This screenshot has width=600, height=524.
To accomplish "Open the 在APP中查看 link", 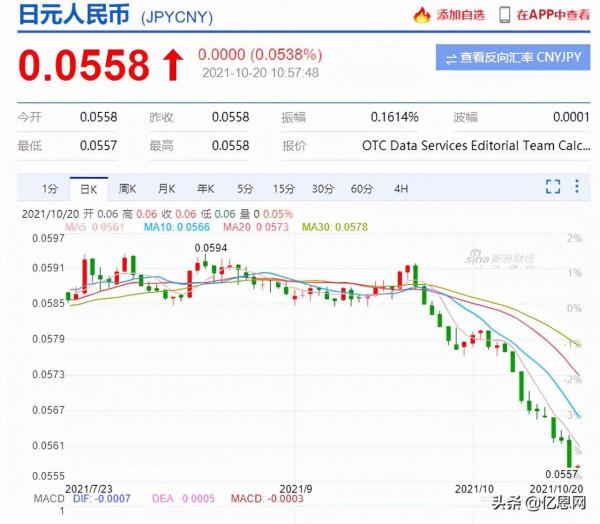I will [x=553, y=15].
